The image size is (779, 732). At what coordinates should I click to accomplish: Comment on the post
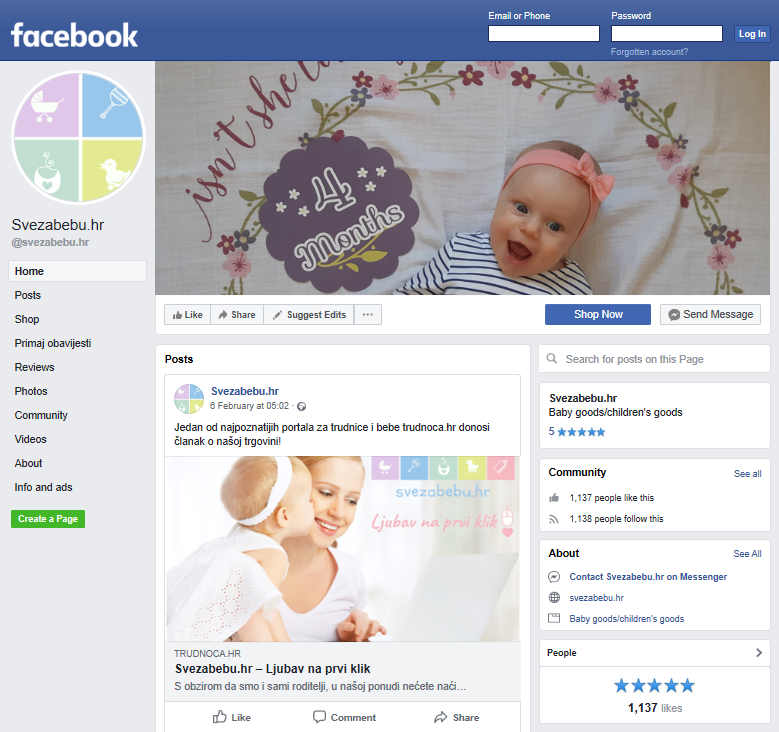344,717
